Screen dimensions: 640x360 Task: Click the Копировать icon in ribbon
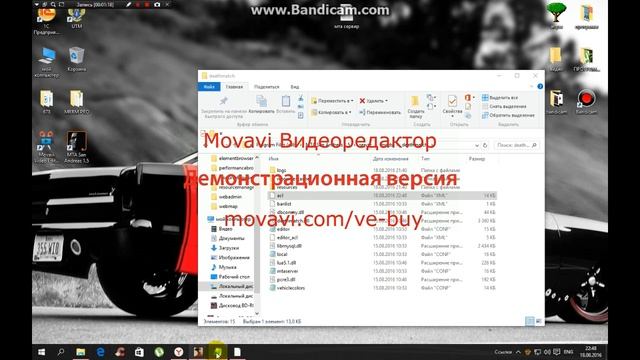261,101
